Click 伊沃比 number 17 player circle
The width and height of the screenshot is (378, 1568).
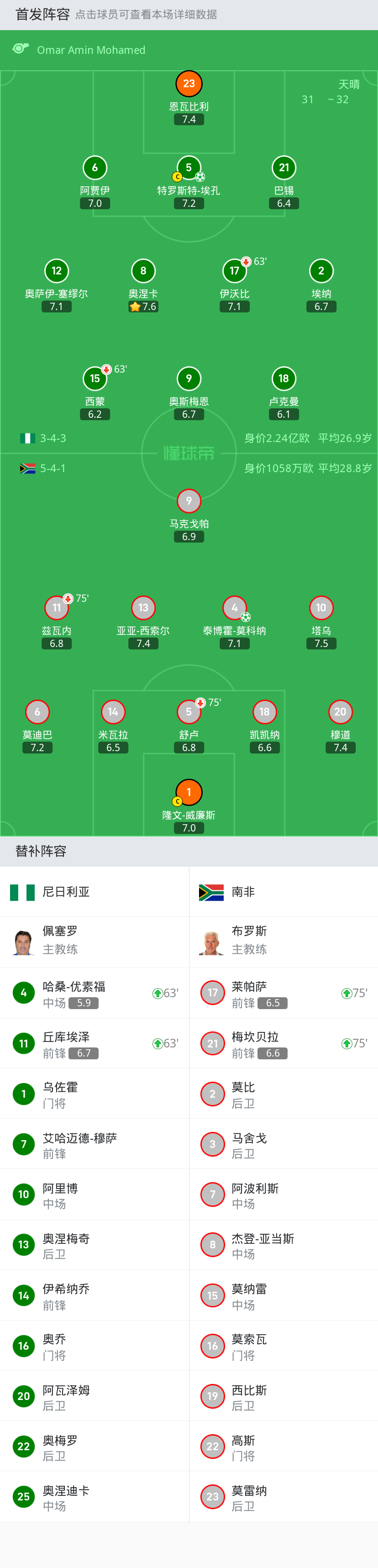click(234, 271)
